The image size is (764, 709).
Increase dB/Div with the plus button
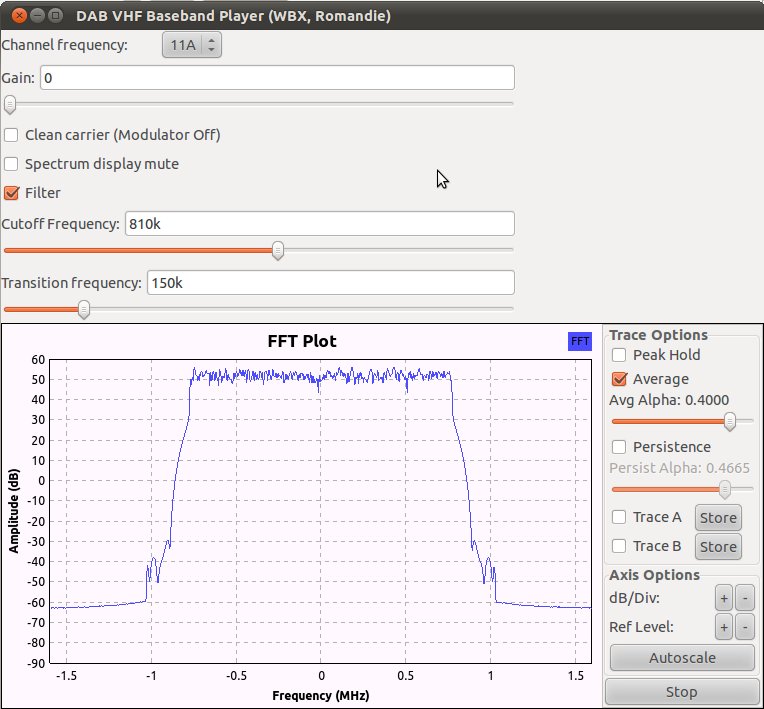click(x=724, y=598)
